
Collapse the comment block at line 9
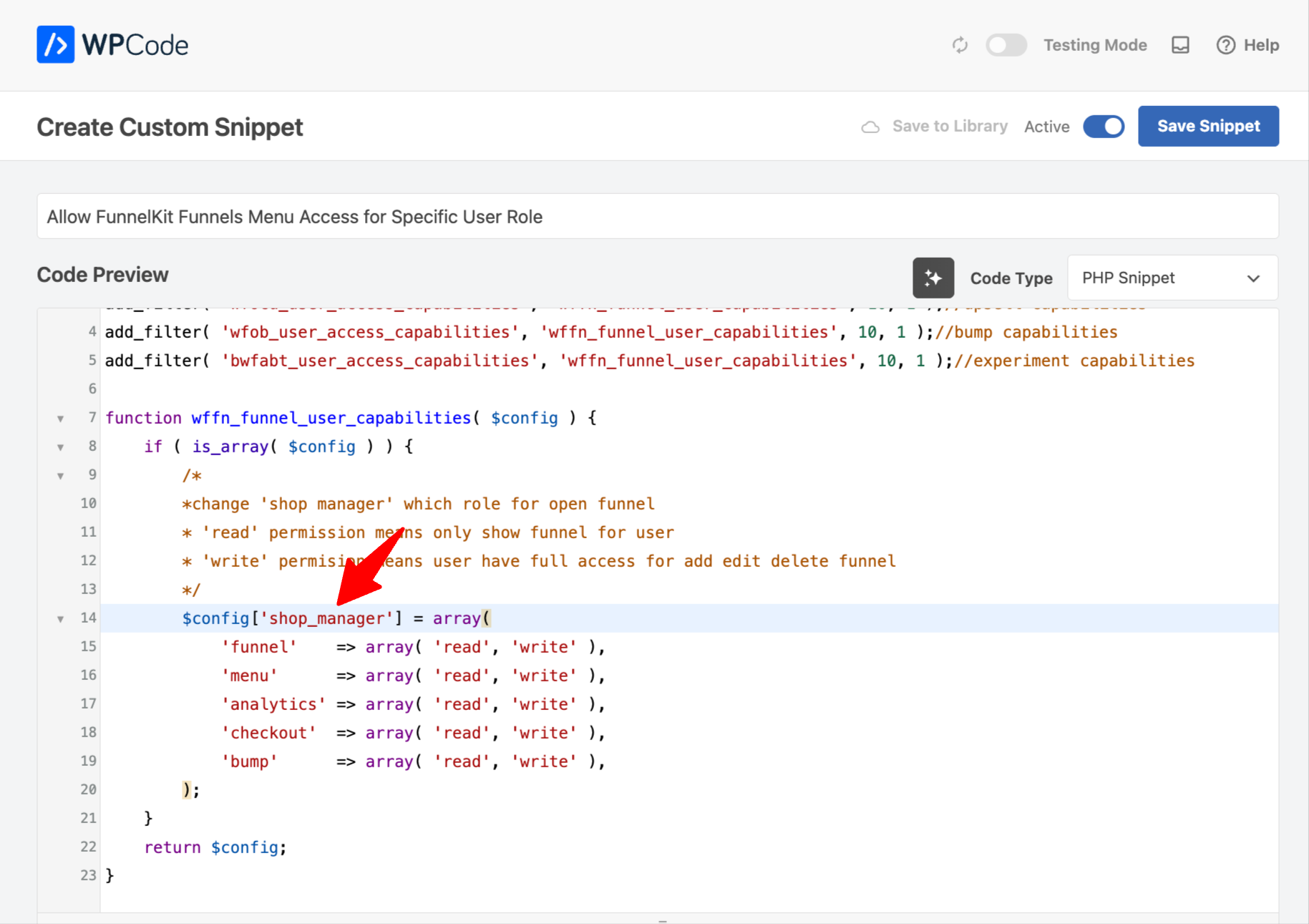point(60,475)
